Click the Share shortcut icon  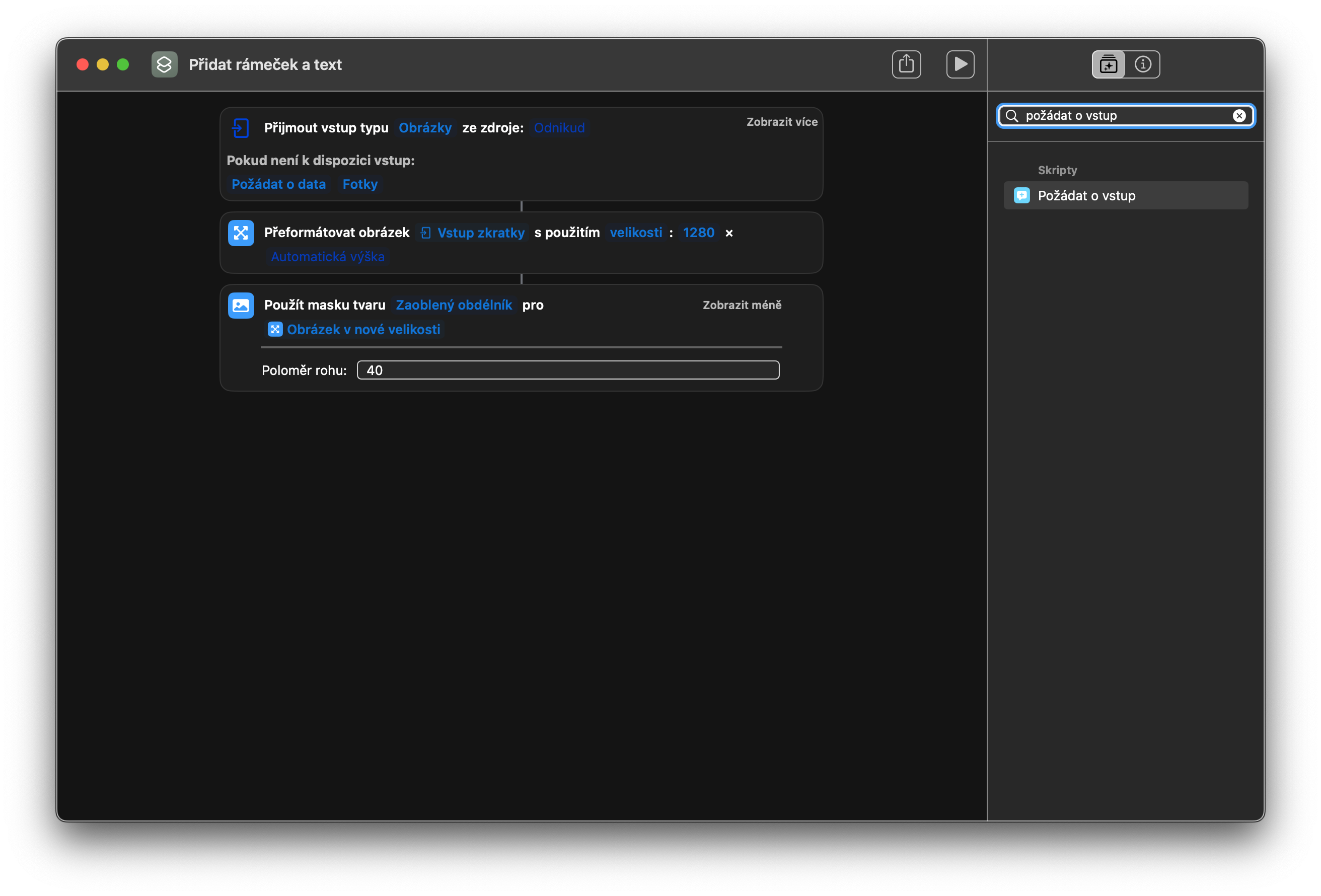(x=906, y=64)
